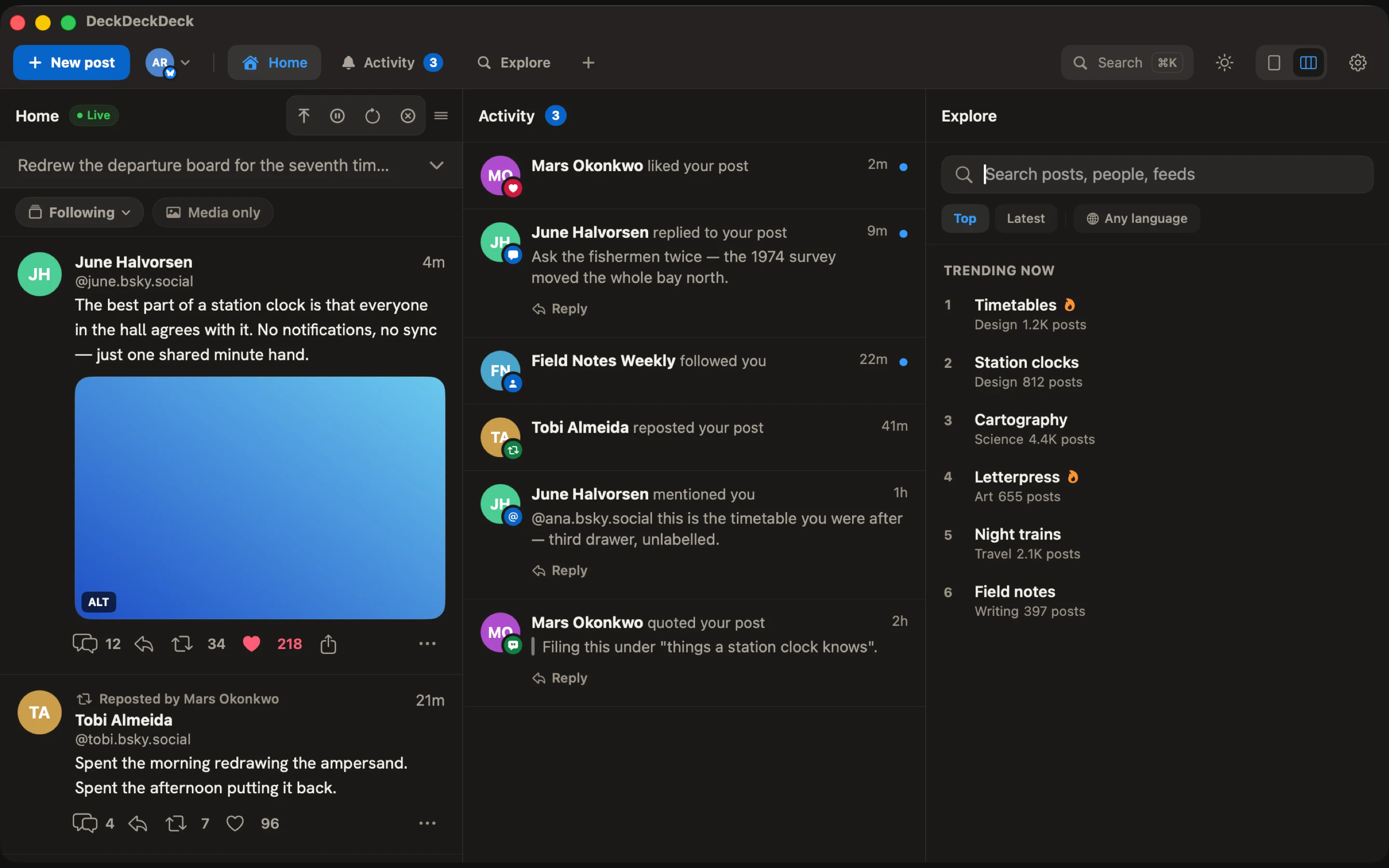Viewport: 1389px width, 868px height.
Task: Pause the live Home feed
Action: 338,116
